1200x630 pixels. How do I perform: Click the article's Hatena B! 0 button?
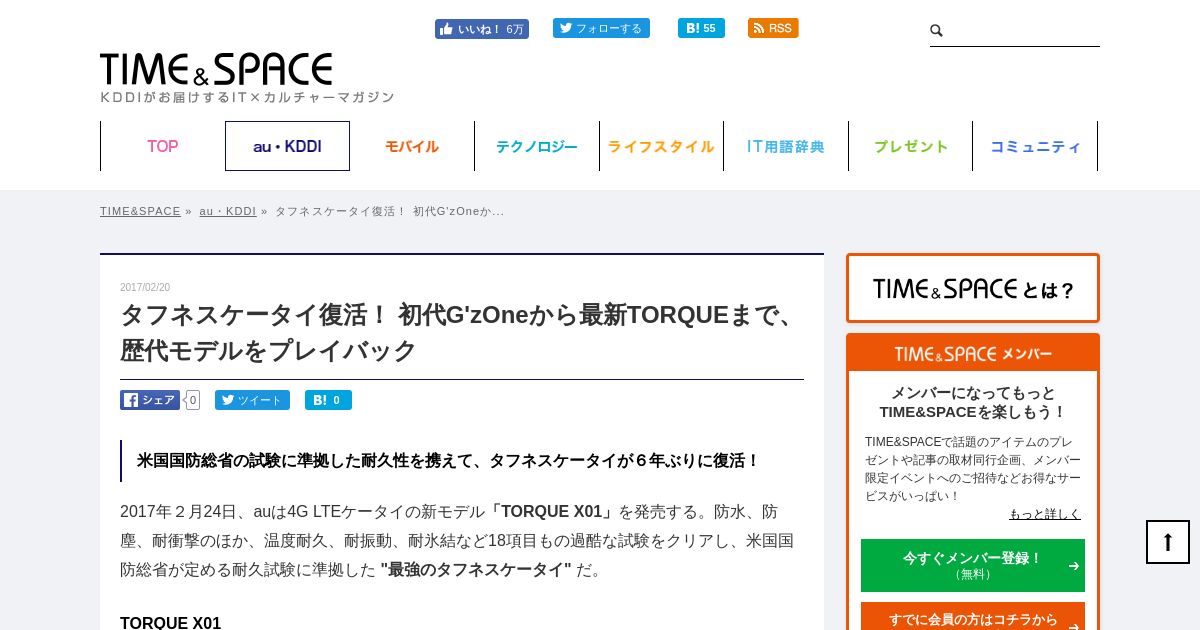pos(328,400)
